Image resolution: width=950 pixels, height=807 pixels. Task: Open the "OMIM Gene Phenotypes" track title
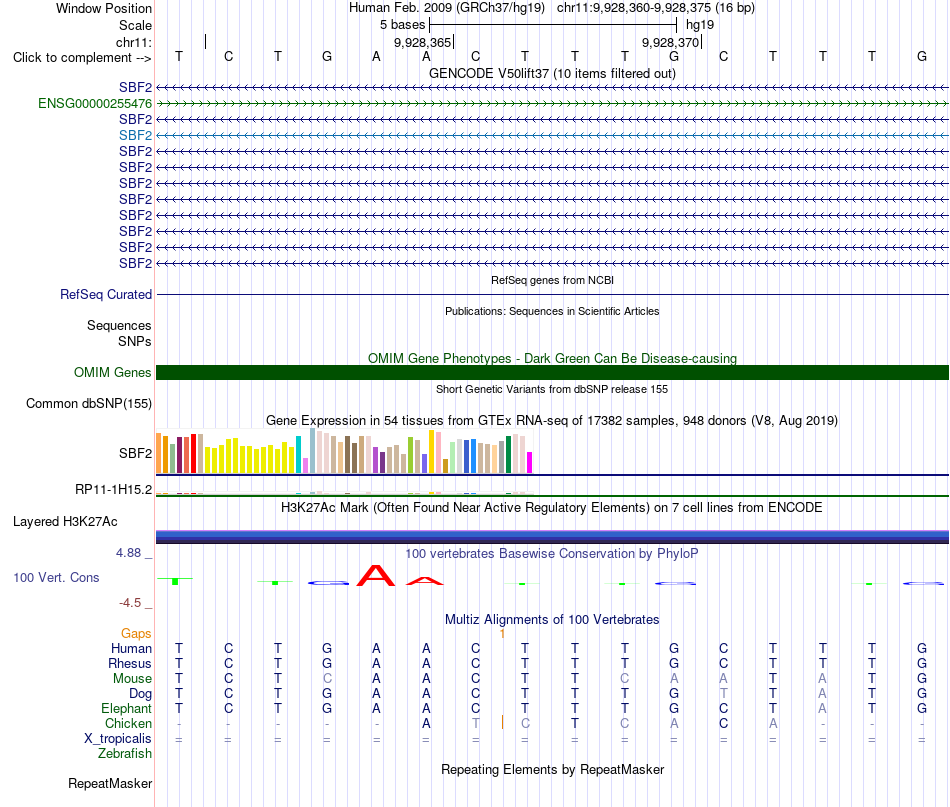pos(552,358)
